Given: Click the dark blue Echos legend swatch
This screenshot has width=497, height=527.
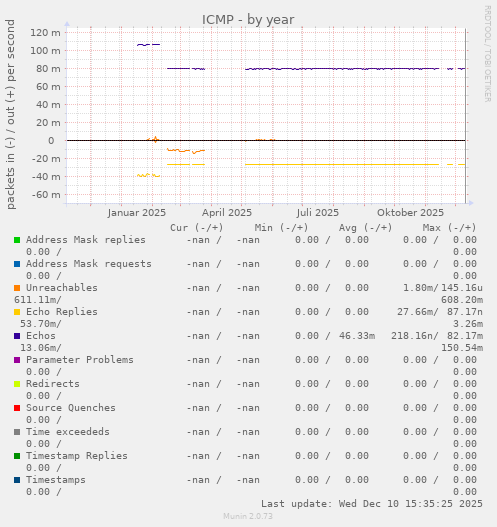Looking at the screenshot, I should pos(17,336).
